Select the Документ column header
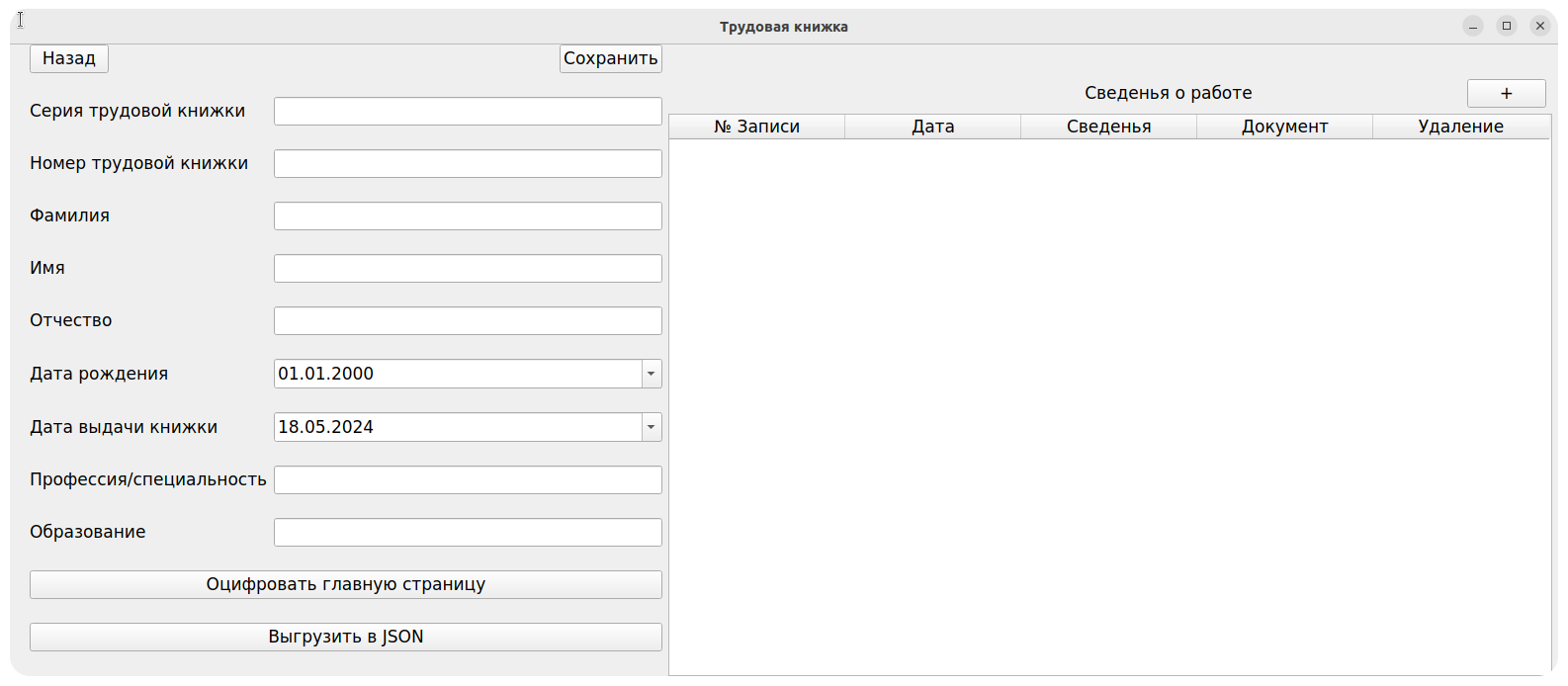The width and height of the screenshot is (1568, 686). [1284, 127]
